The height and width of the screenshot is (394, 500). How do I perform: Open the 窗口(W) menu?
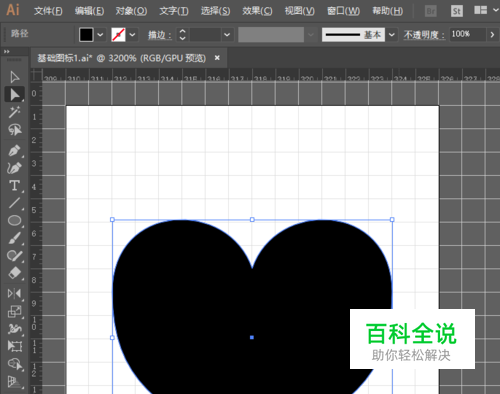point(343,11)
